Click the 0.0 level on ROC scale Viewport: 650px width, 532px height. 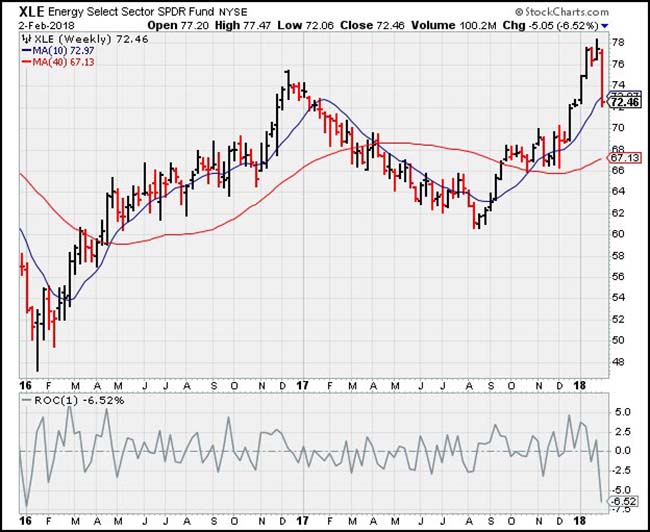621,450
